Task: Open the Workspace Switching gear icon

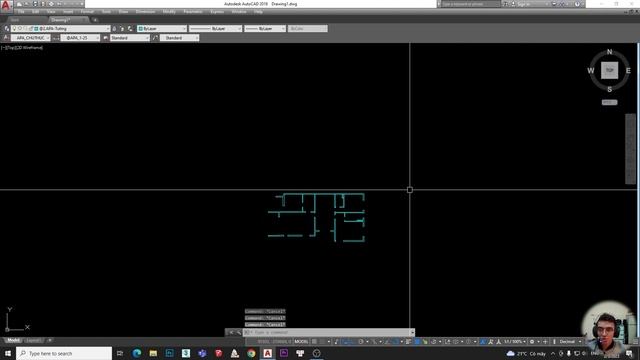Action: click(532, 342)
